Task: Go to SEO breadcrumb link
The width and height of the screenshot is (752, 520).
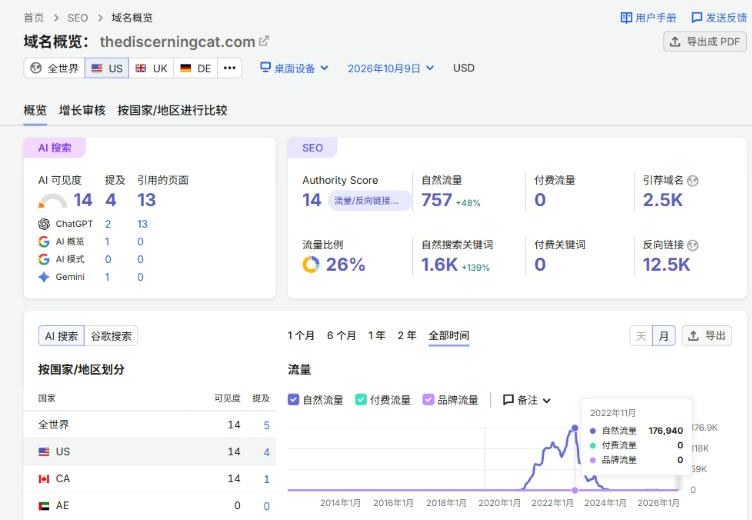Action: 78,18
